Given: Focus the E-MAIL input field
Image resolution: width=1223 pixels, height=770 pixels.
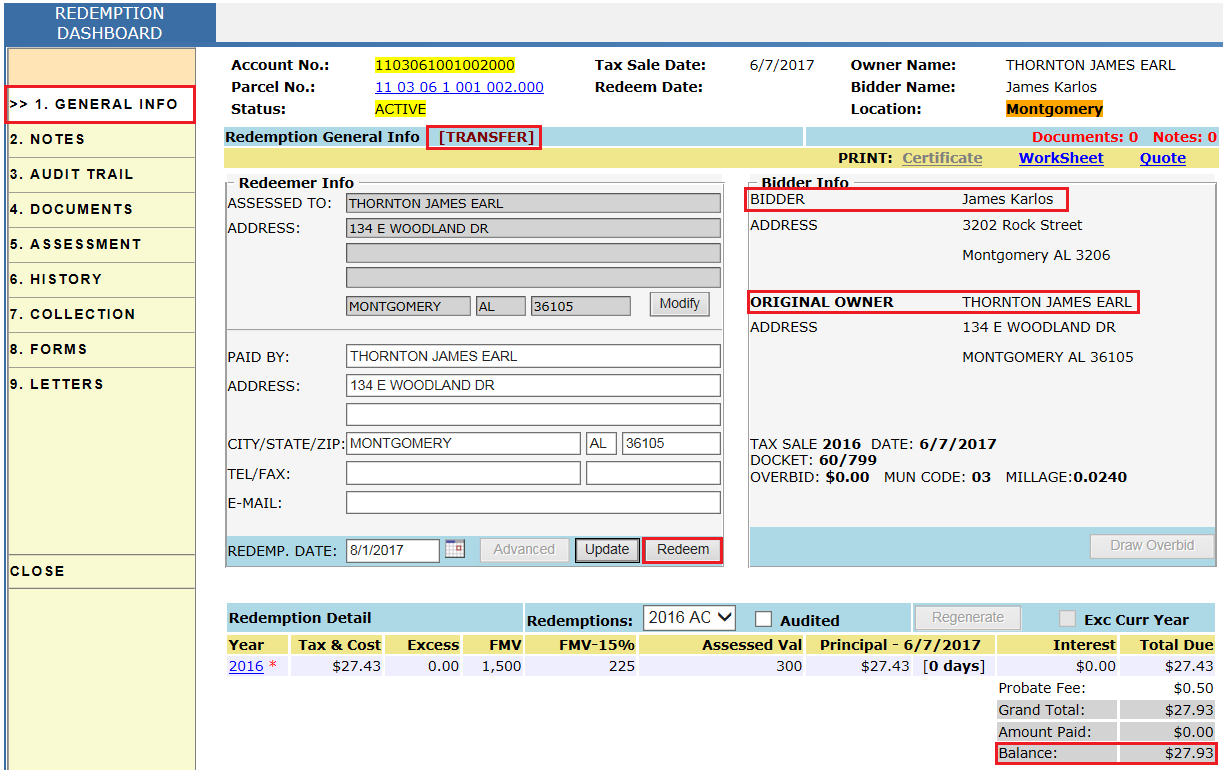Looking at the screenshot, I should (x=533, y=503).
